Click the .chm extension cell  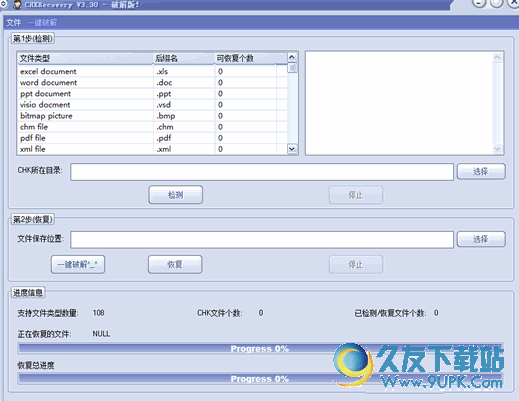[x=165, y=127]
